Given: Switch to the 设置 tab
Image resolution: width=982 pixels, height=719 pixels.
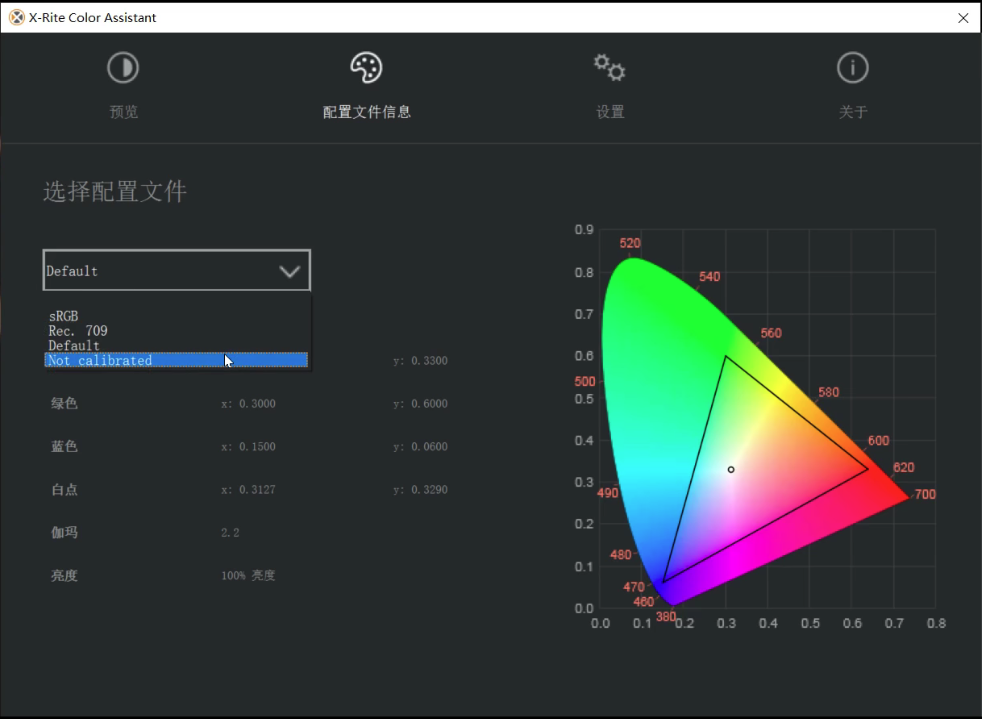Looking at the screenshot, I should [x=609, y=112].
